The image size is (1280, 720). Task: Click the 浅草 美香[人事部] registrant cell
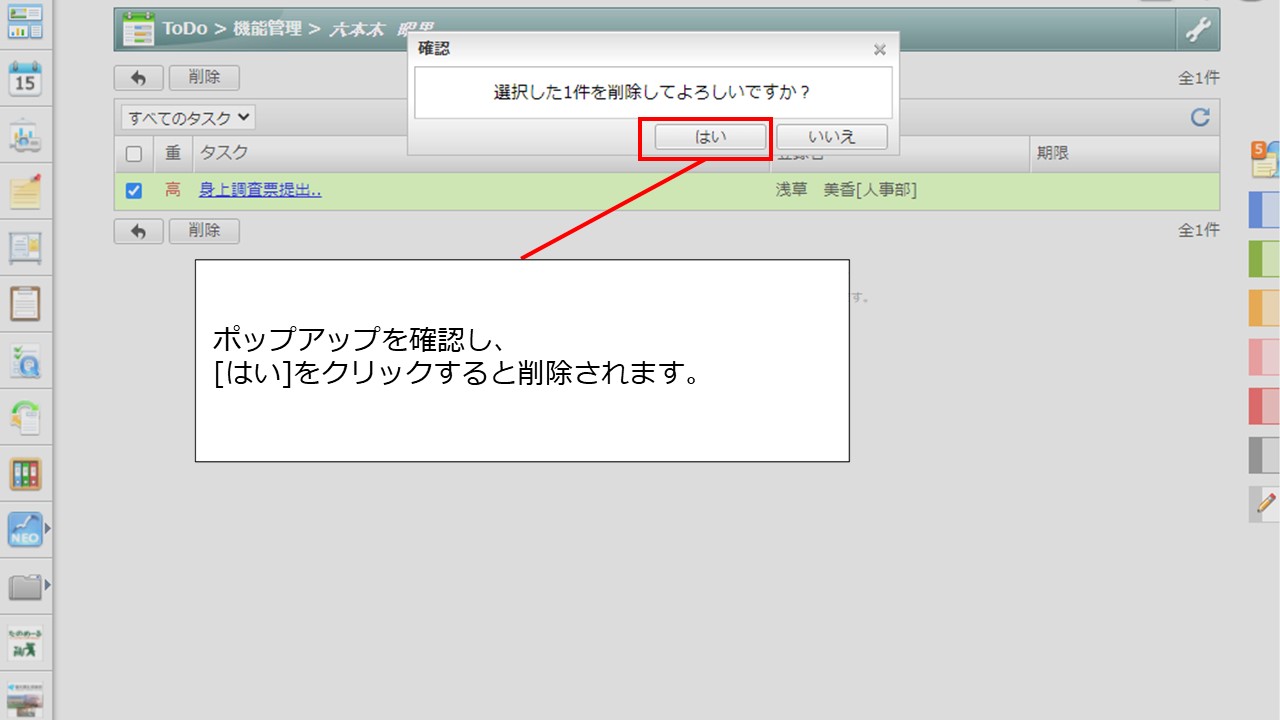(846, 190)
